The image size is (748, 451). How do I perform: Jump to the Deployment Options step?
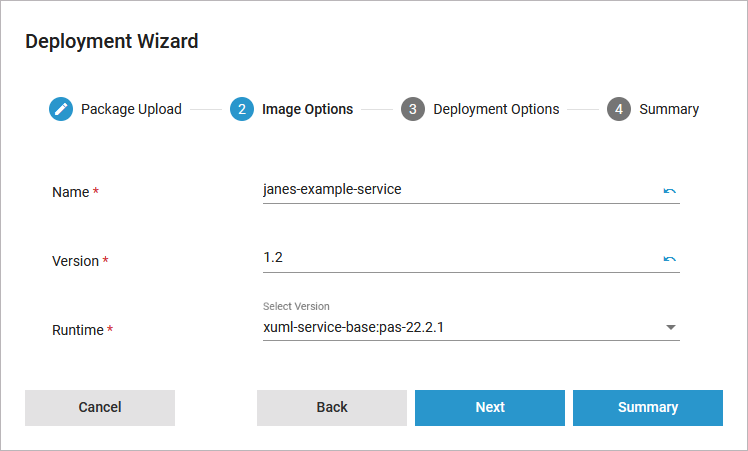(496, 109)
